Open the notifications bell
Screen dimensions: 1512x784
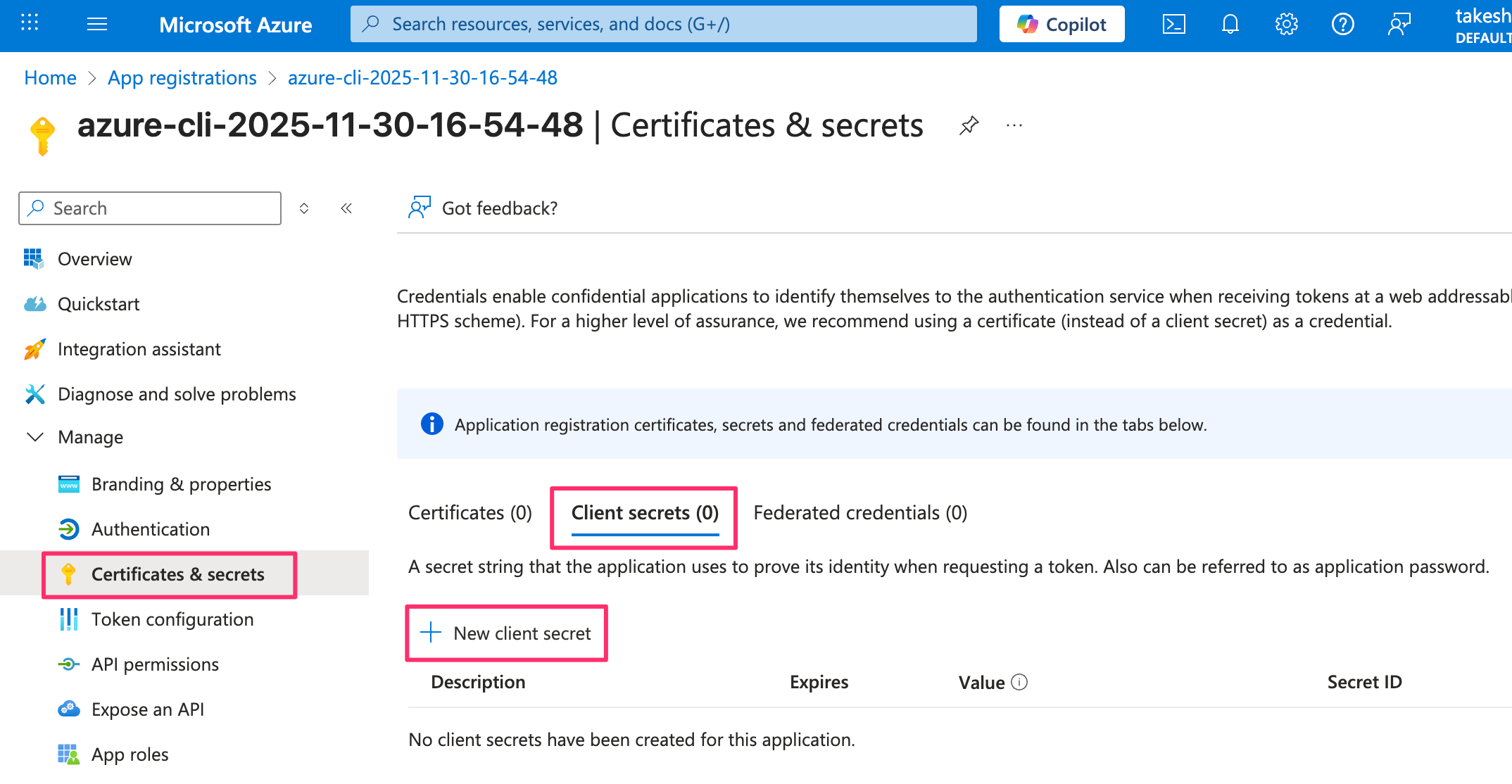1230,25
